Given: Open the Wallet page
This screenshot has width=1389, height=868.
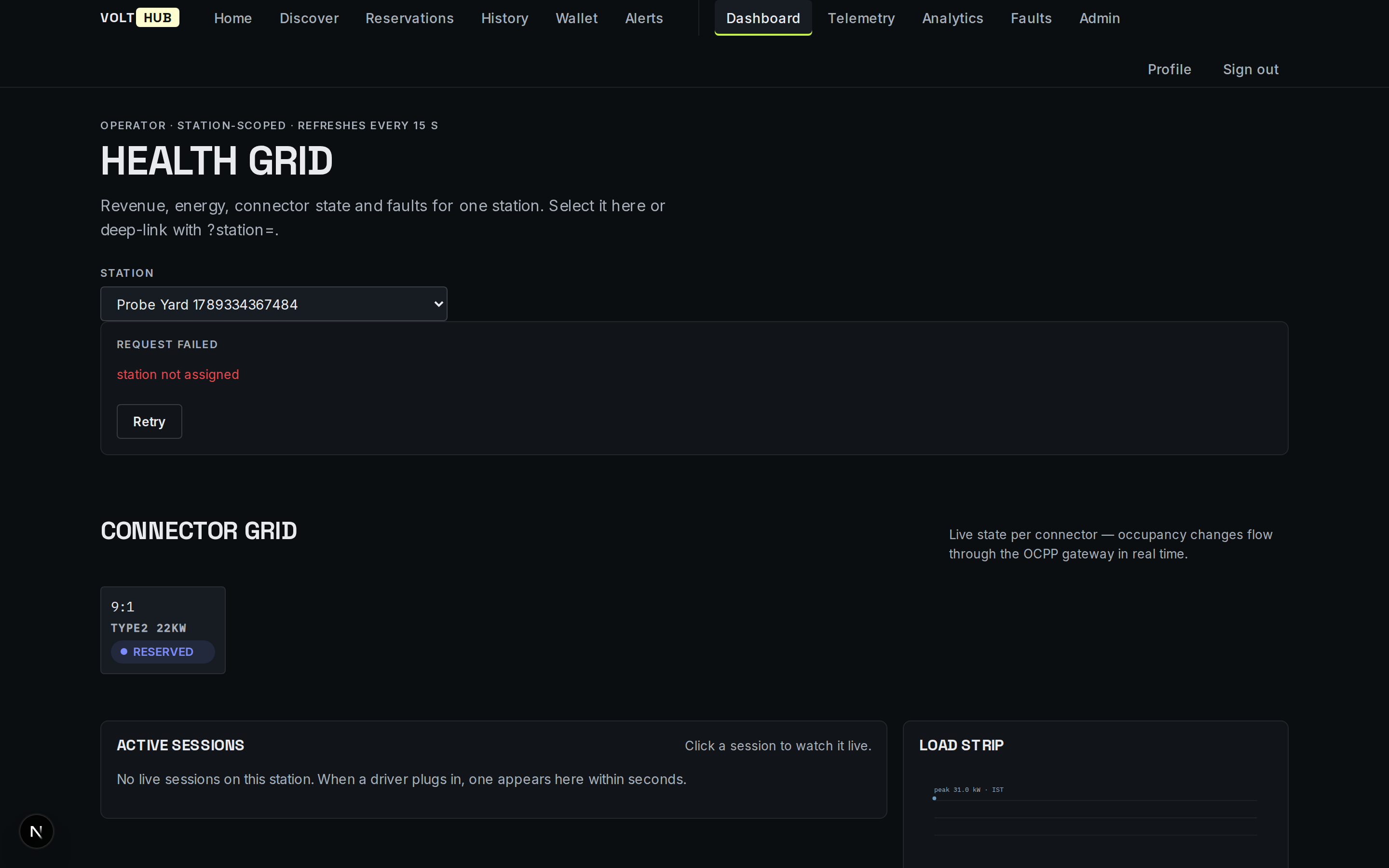Looking at the screenshot, I should (576, 18).
